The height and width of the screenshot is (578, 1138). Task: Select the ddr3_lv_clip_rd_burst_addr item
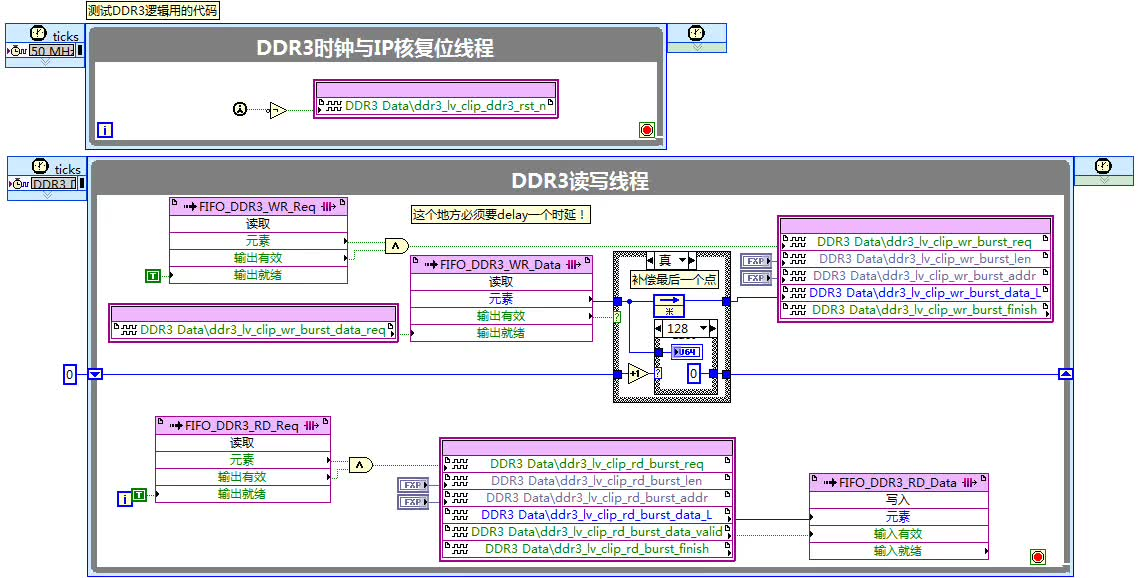[x=587, y=497]
